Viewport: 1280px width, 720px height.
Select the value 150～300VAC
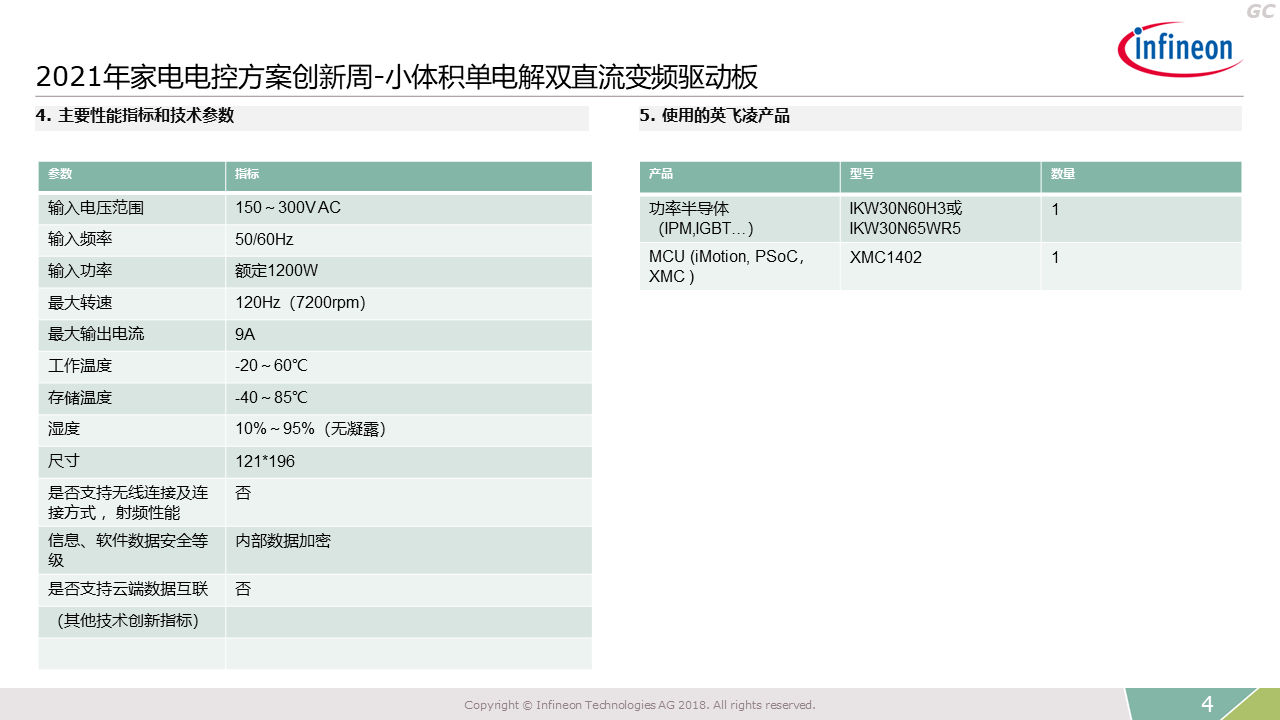[x=288, y=208]
